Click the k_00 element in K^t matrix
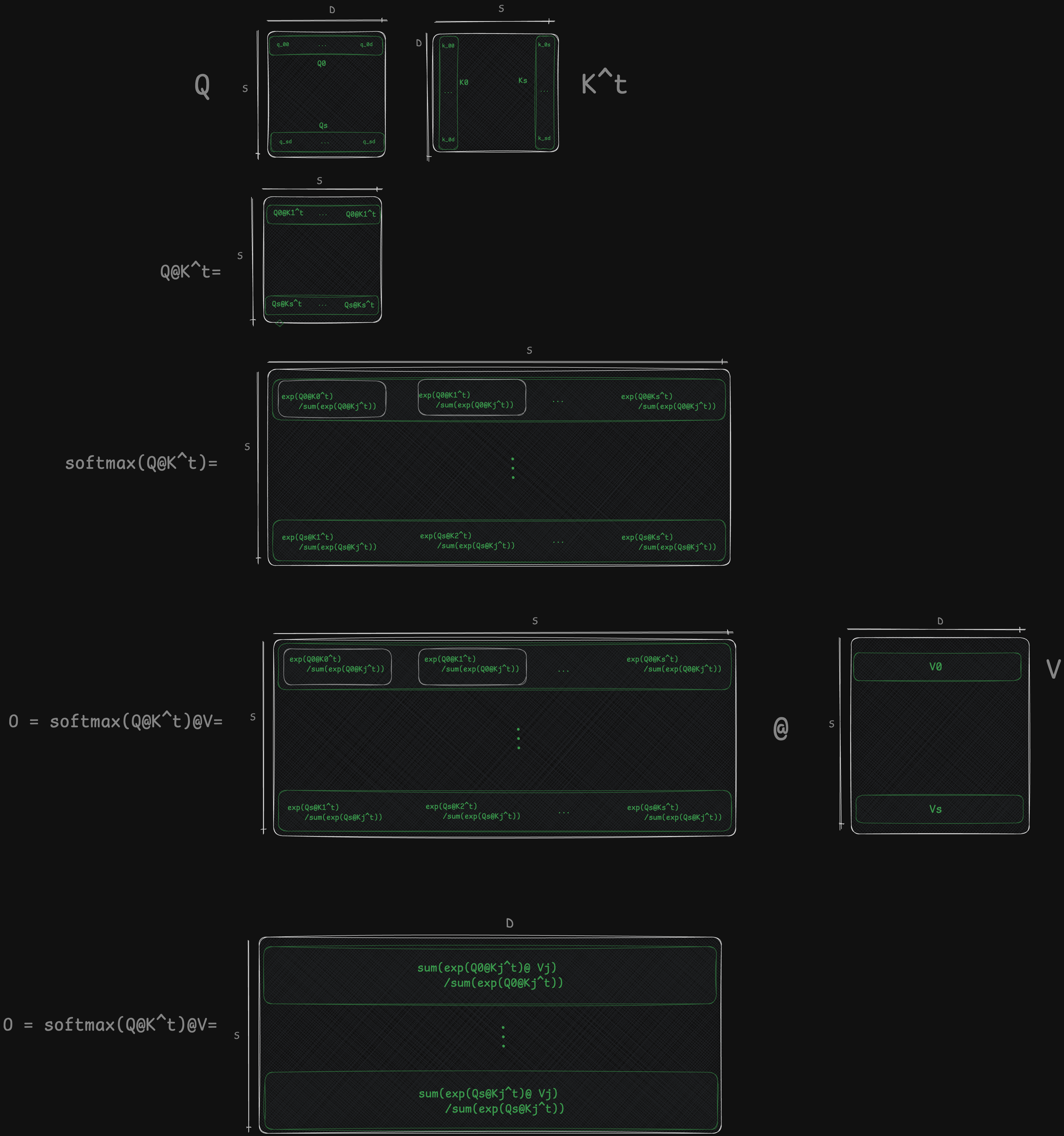Screen dimensions: 1064x1136 (448, 46)
